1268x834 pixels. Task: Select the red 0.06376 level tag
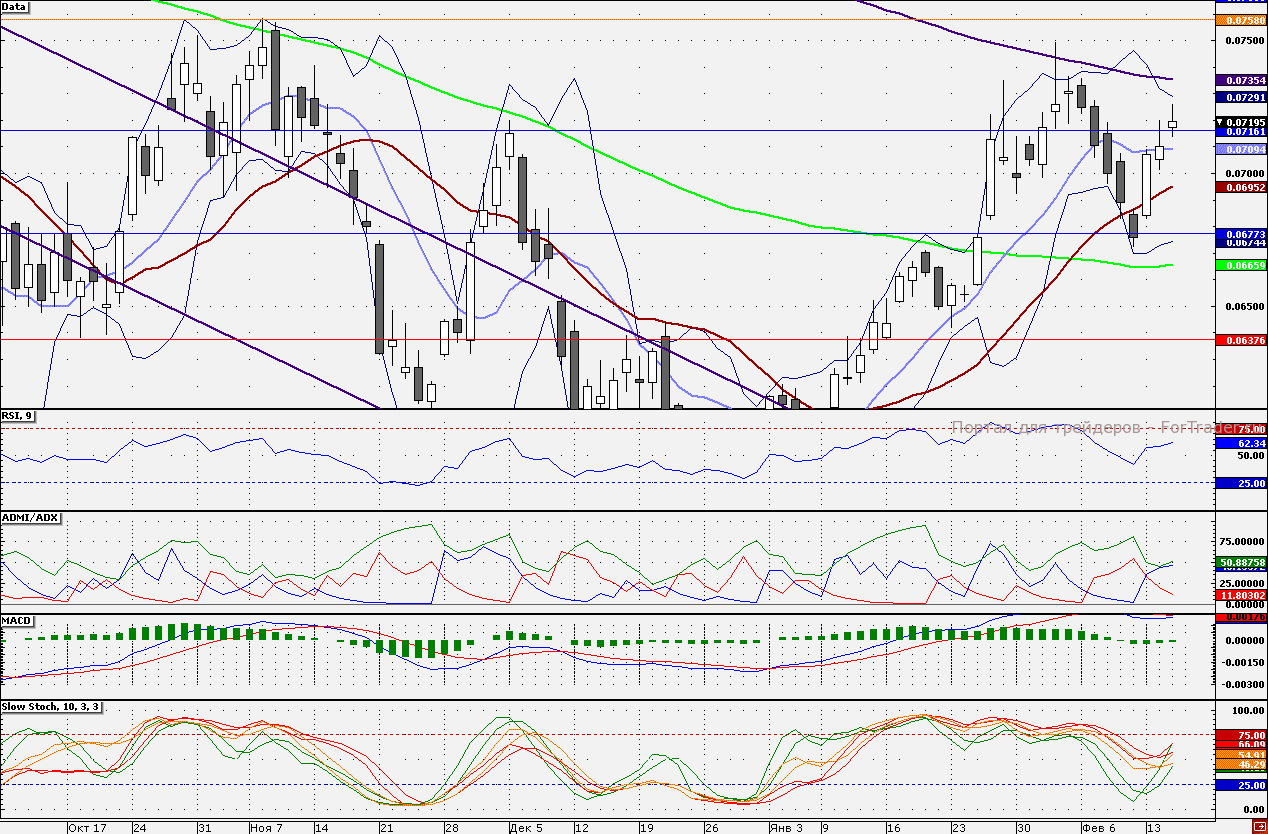point(1240,340)
